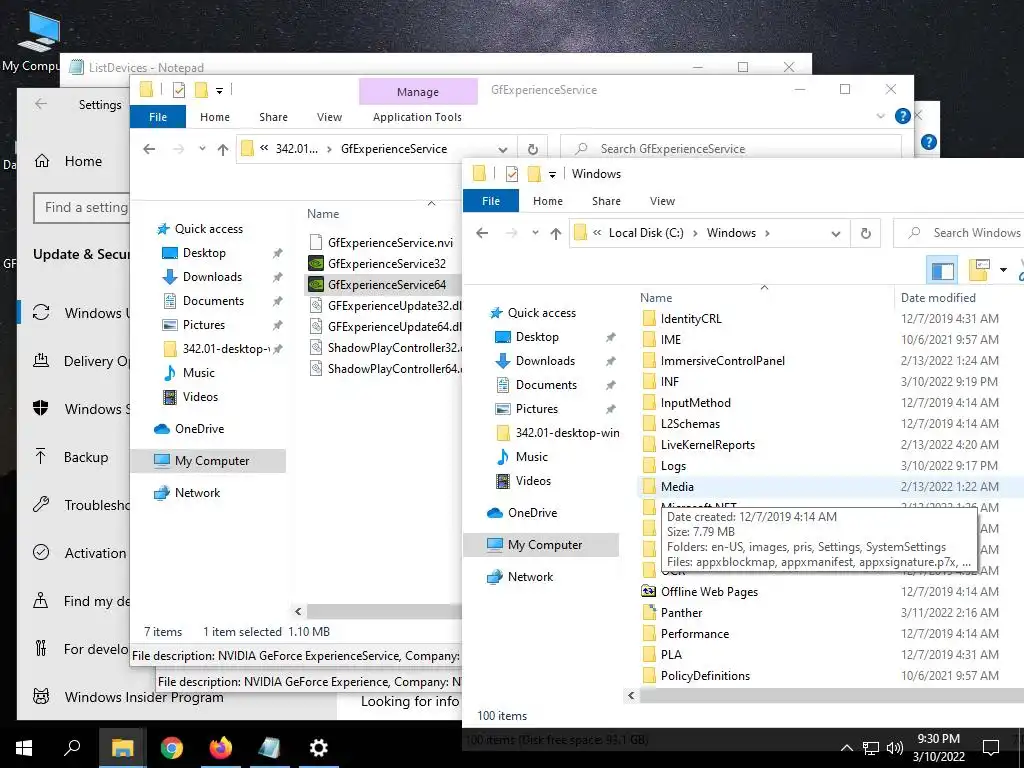Toggle preview pane button in Windows window

point(942,270)
